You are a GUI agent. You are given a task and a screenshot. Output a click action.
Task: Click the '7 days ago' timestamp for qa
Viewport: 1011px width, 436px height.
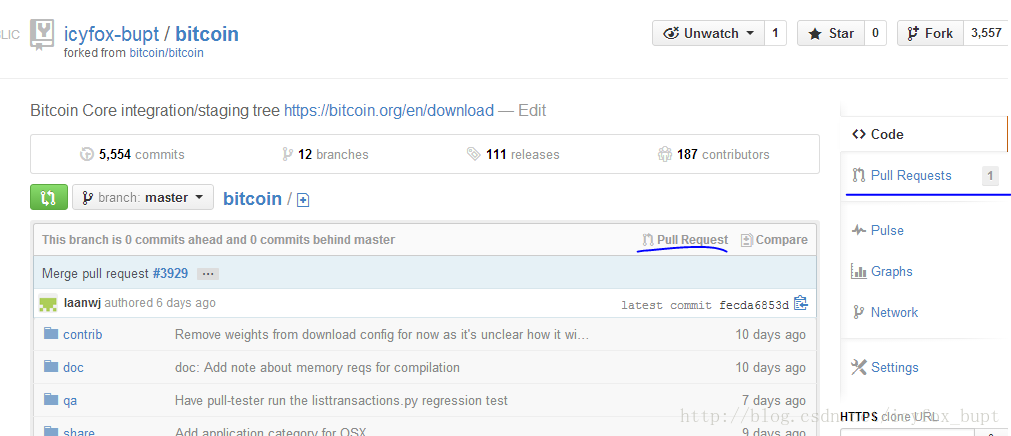coord(774,401)
